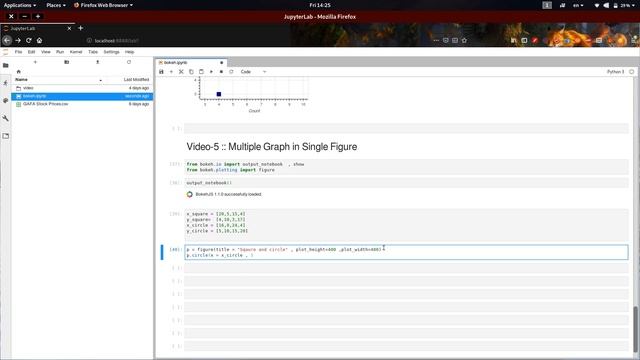The height and width of the screenshot is (360, 640).
Task: Open the cell type Code dropdown
Action: [253, 72]
